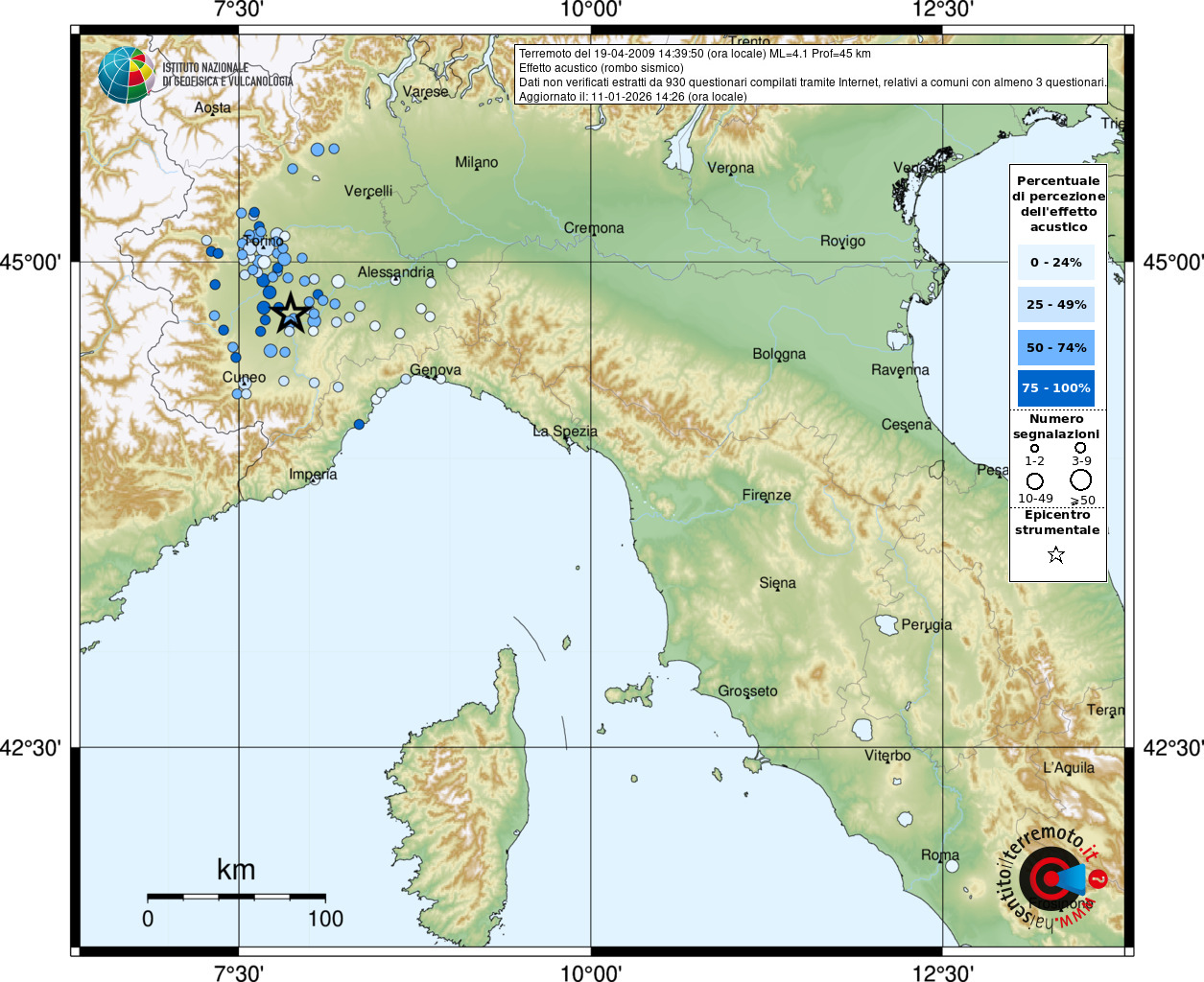This screenshot has width=1204, height=982.
Task: Click the 50 - 74% color swatch
Action: [x=1056, y=347]
